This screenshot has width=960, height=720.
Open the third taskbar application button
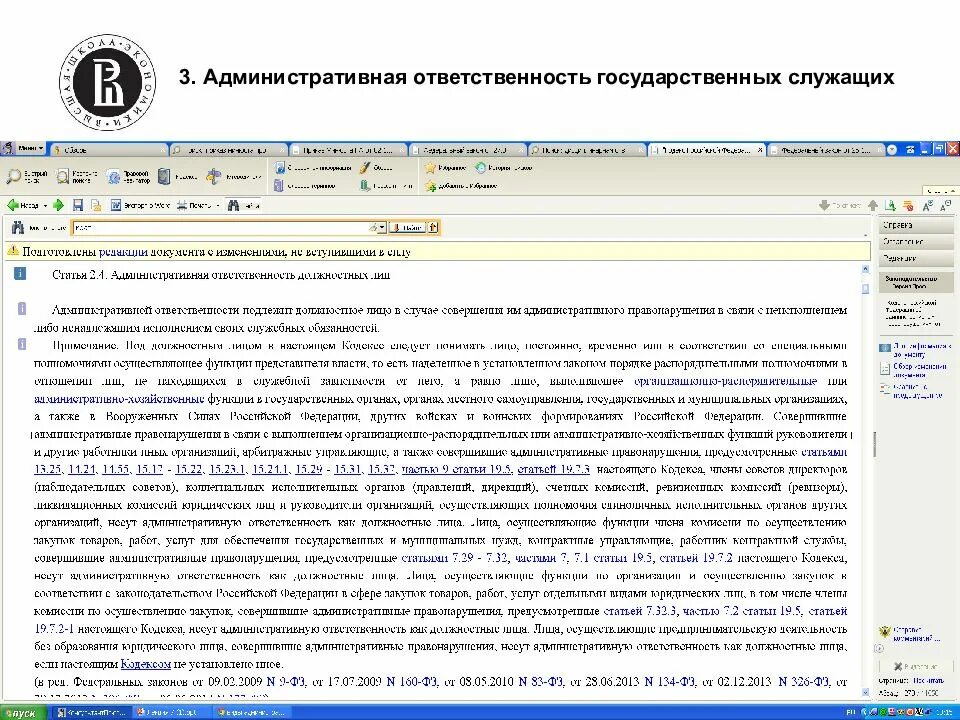point(251,713)
